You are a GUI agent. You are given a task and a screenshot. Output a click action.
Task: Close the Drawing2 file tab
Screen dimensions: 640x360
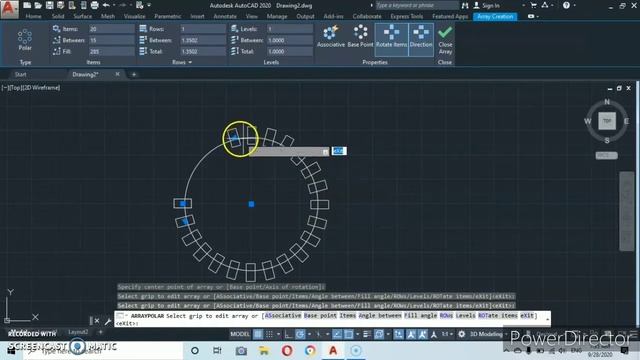(x=118, y=74)
